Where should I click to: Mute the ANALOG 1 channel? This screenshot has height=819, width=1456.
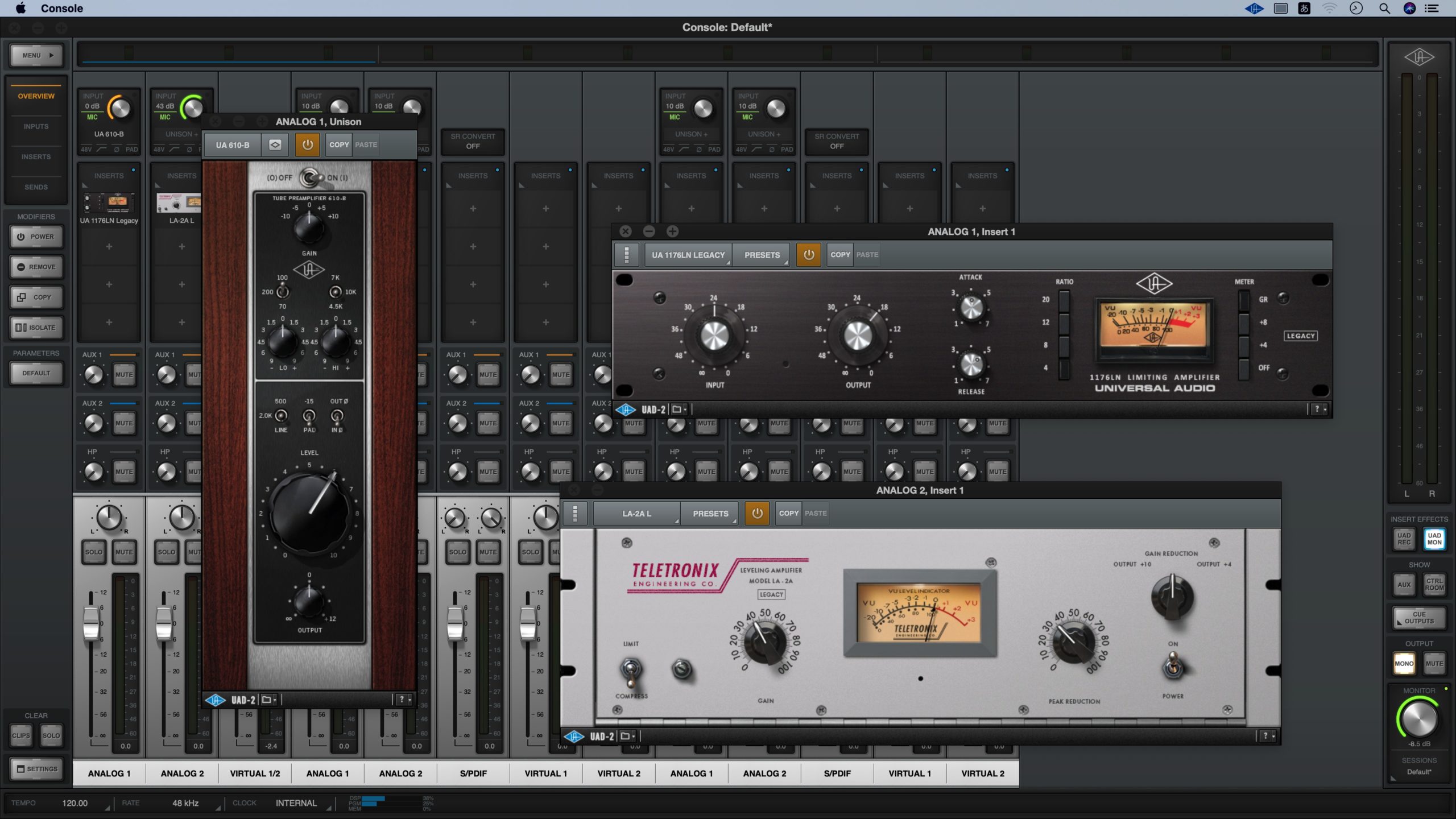[x=124, y=552]
